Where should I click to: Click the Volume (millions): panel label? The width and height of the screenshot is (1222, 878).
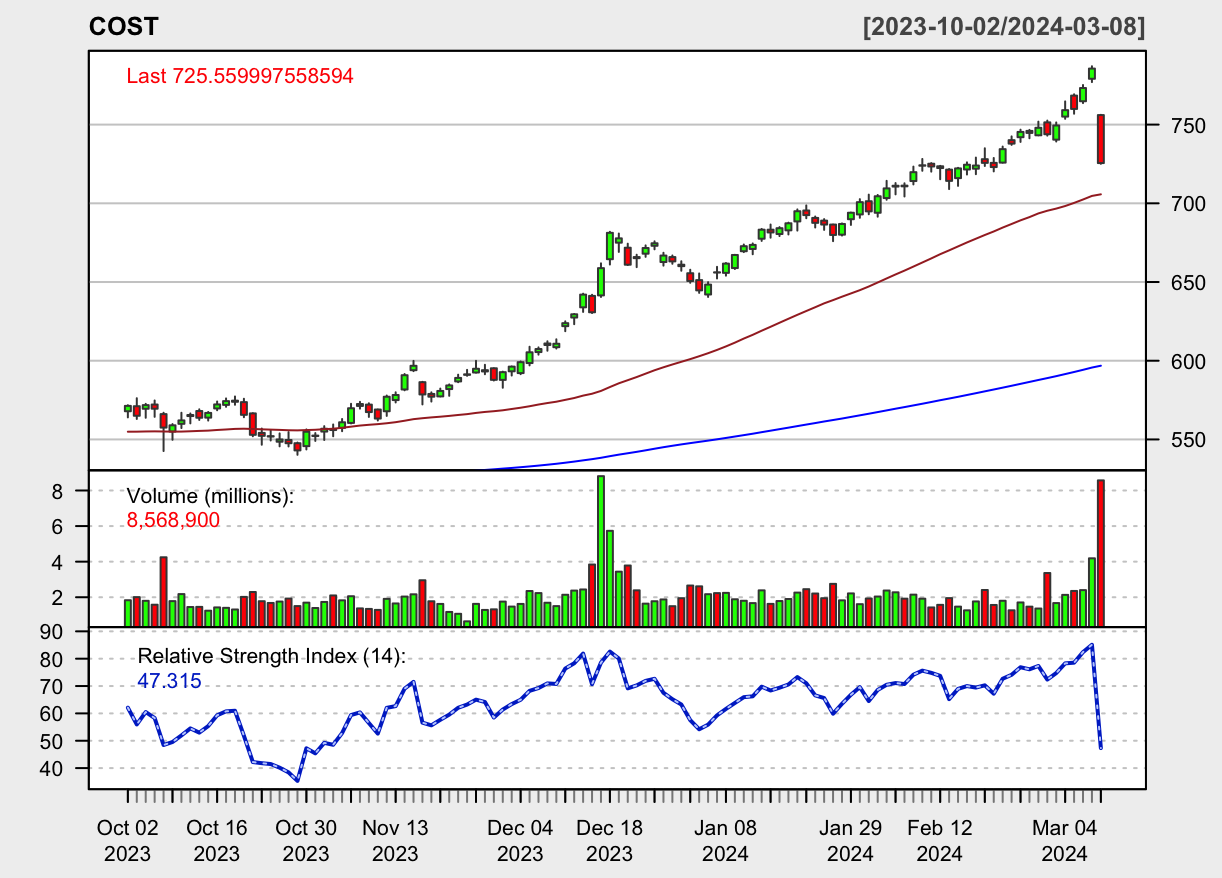click(211, 496)
